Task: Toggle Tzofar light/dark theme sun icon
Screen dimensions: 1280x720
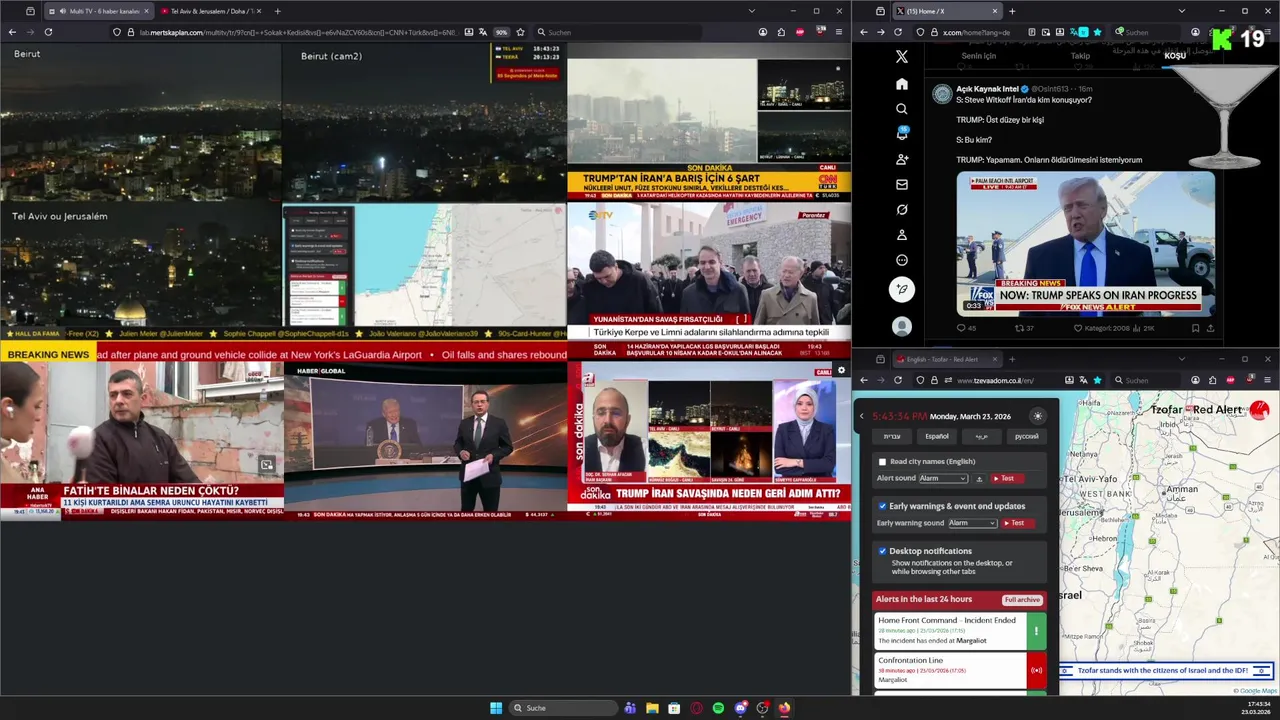Action: coord(1037,416)
